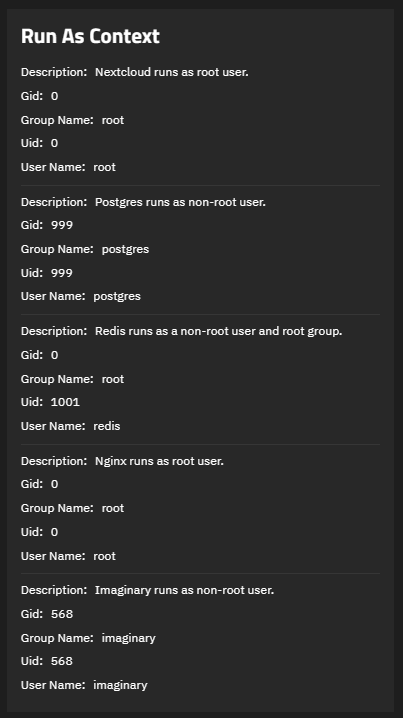
Task: Click the redis User Name value
Action: point(107,426)
